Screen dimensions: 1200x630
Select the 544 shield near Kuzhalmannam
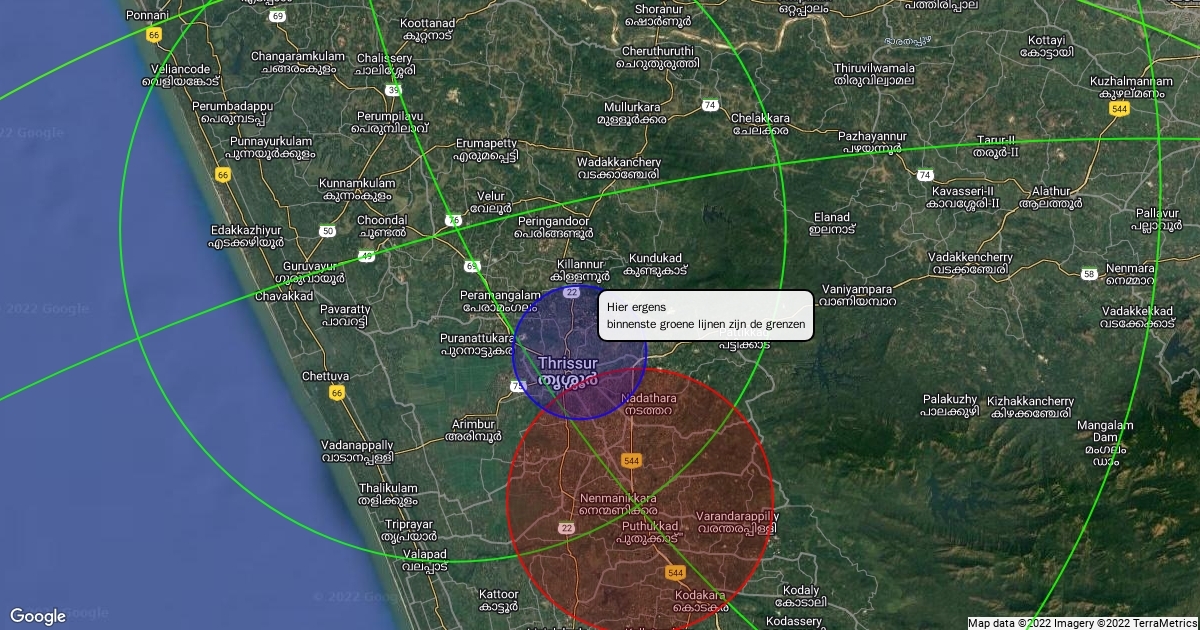[1119, 109]
